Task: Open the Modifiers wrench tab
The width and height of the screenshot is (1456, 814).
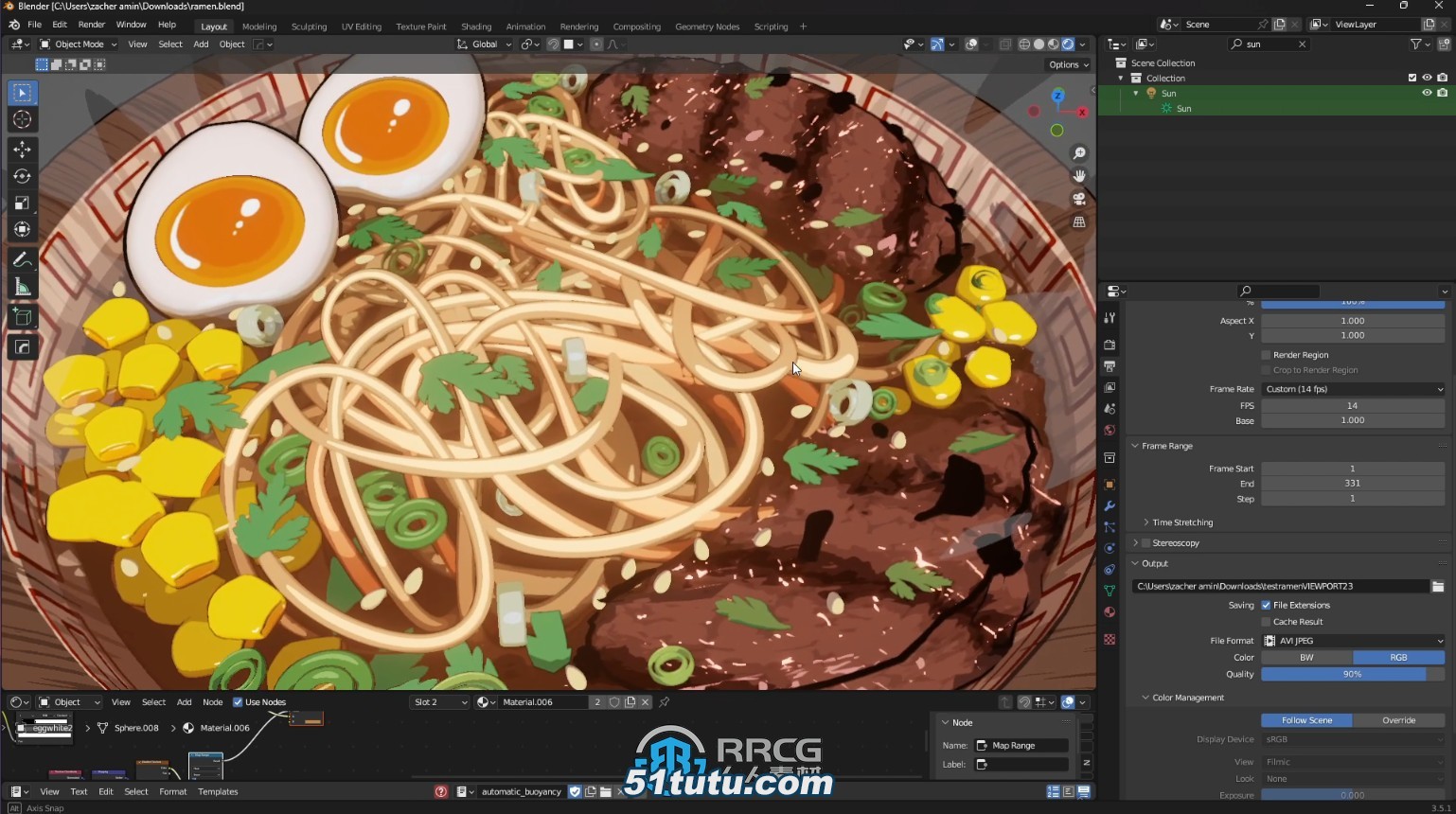Action: pos(1110,506)
